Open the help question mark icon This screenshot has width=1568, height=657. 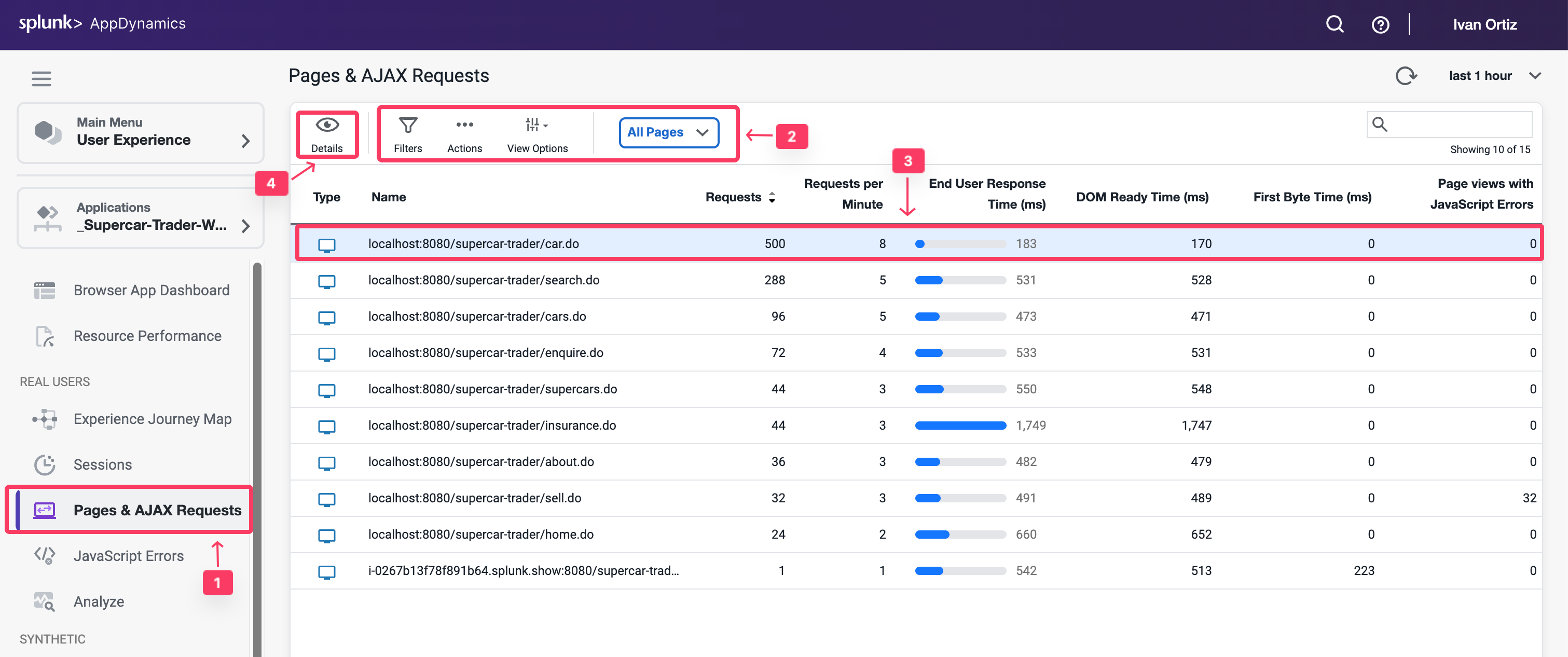pos(1380,25)
